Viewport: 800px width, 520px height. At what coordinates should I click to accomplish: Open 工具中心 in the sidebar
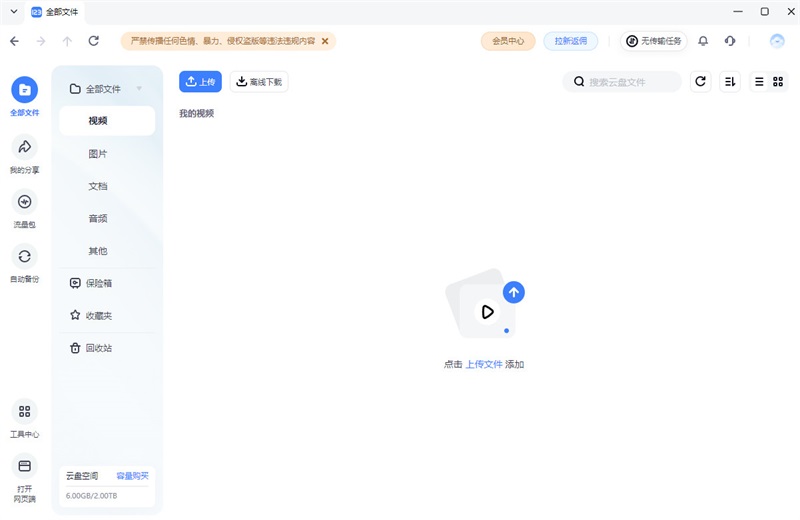click(x=25, y=412)
